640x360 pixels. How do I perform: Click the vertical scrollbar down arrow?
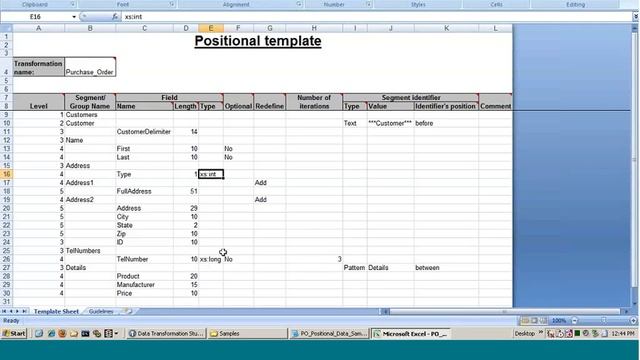click(x=635, y=303)
